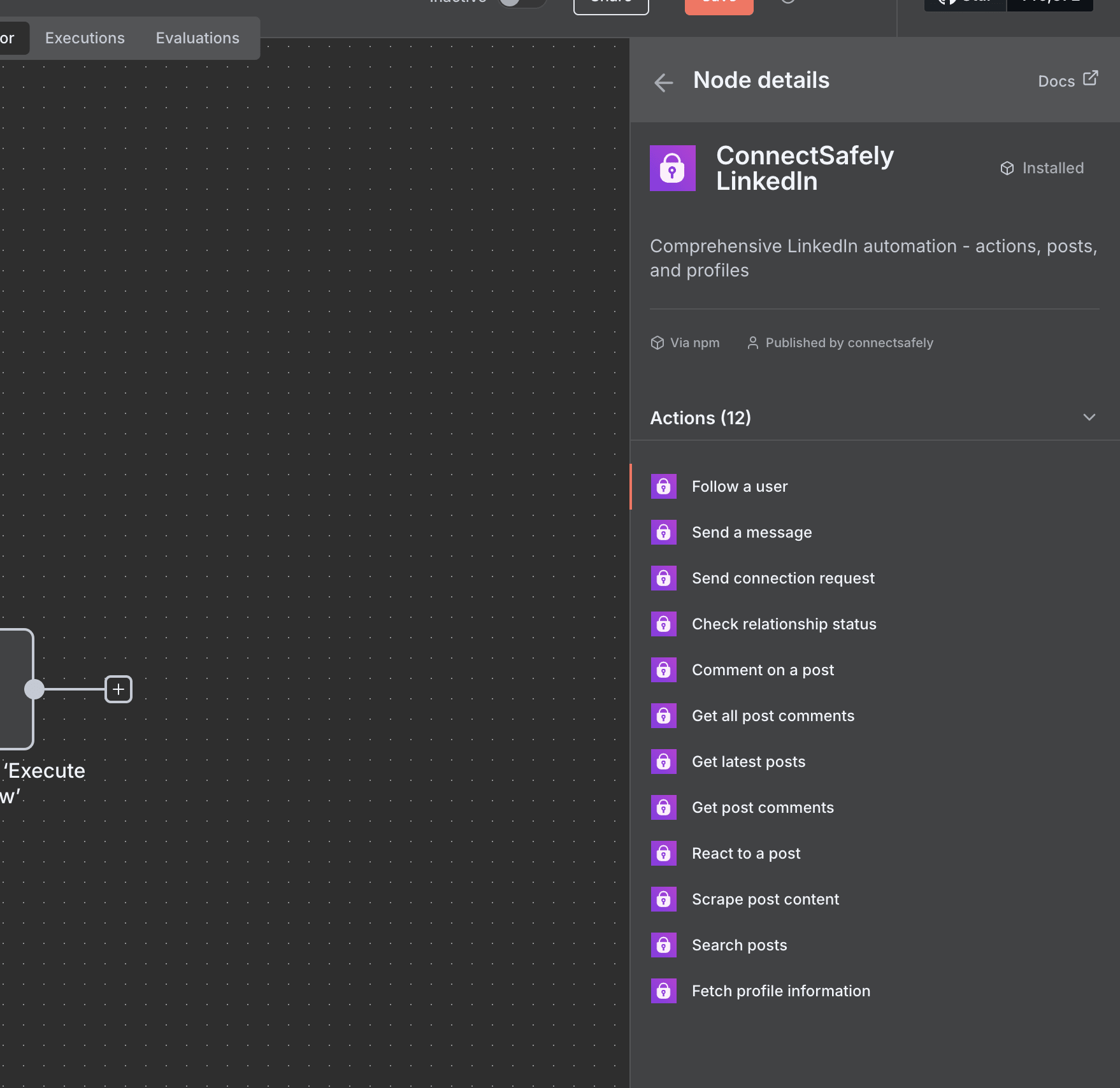
Task: Select the Follow a user action
Action: pyautogui.click(x=739, y=486)
